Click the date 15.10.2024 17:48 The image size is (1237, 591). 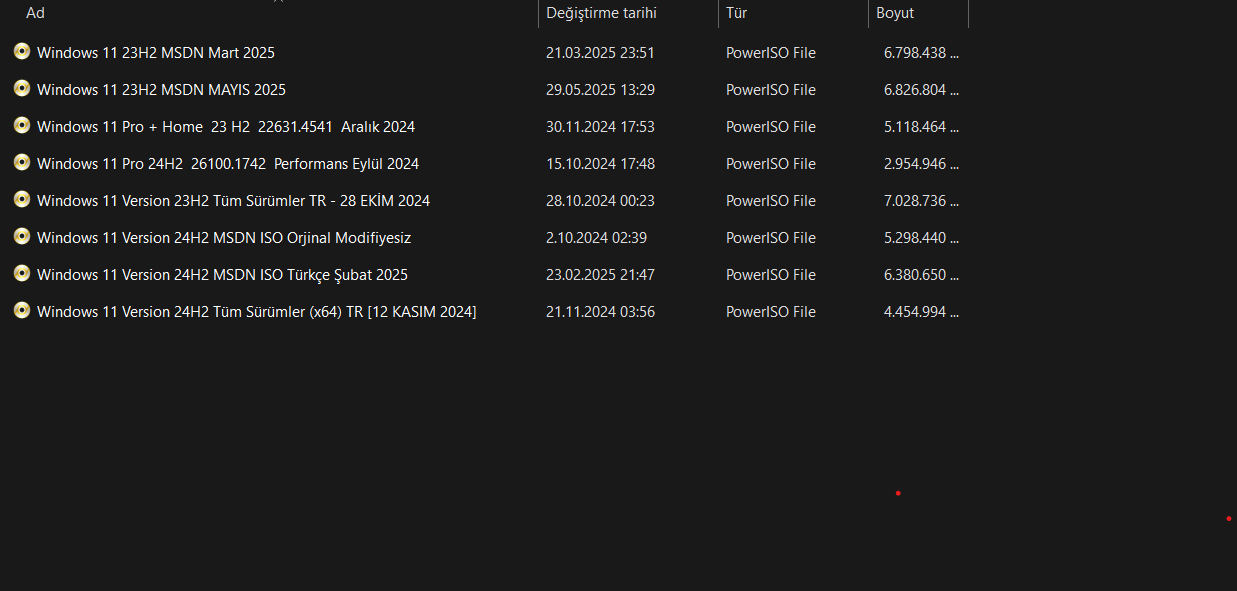600,164
